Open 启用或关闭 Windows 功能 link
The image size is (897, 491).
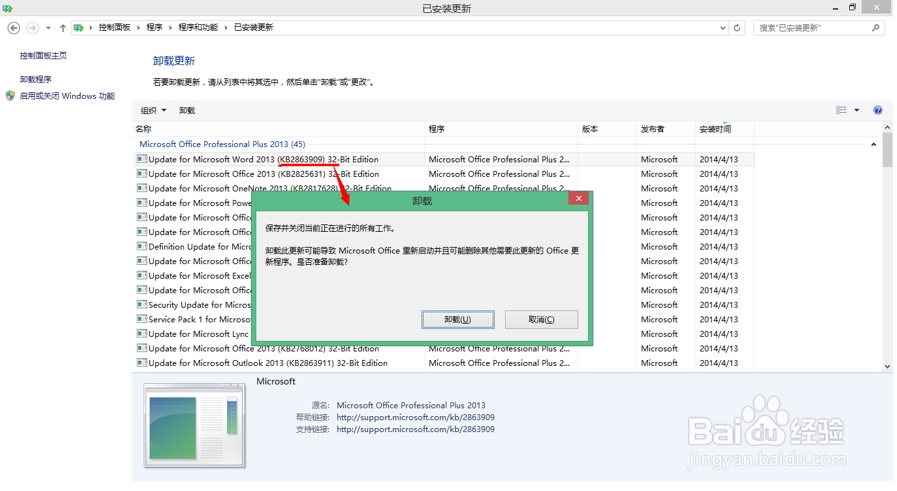(x=67, y=96)
